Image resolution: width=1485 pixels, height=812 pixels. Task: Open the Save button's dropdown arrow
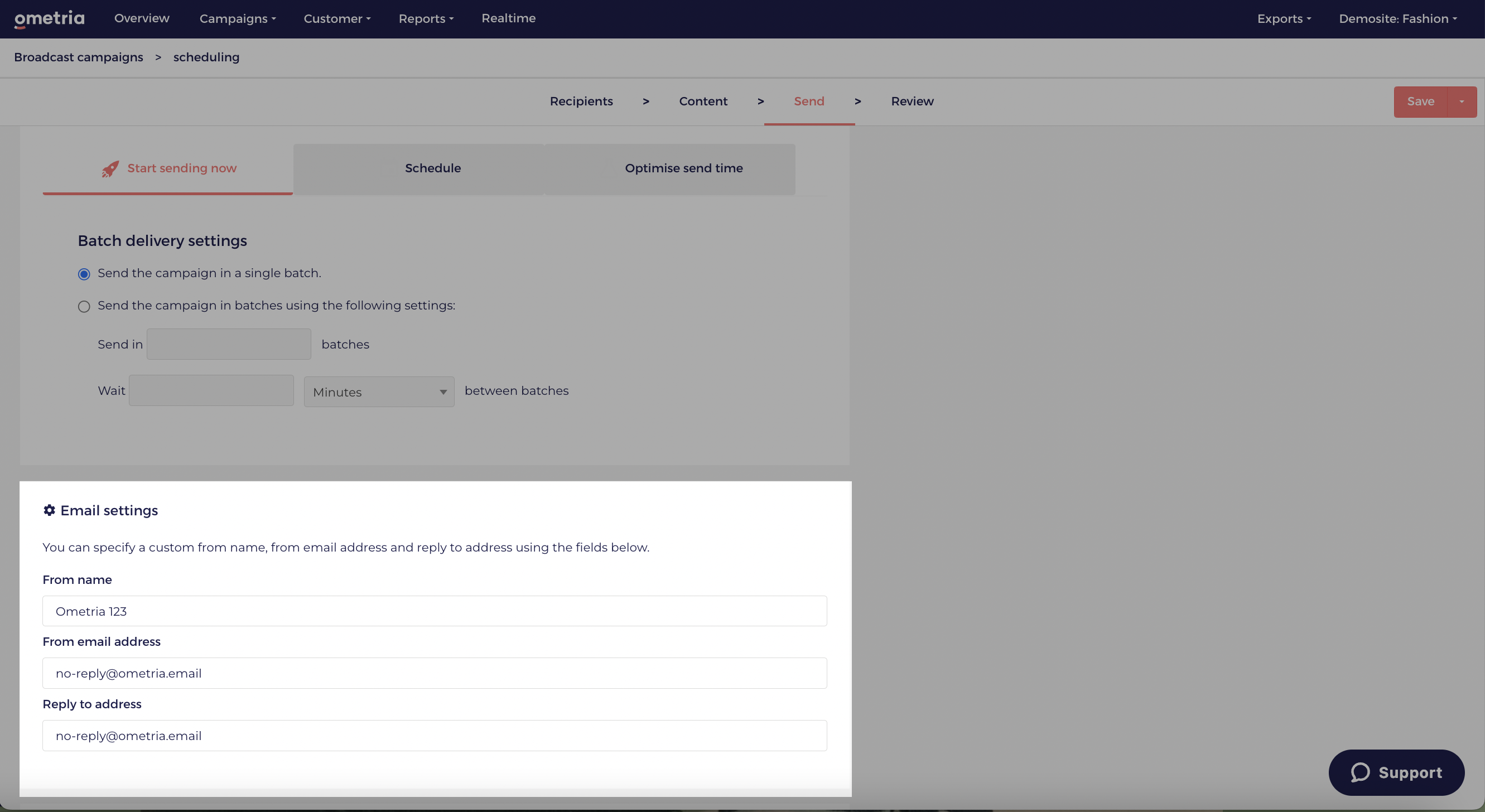[1463, 101]
